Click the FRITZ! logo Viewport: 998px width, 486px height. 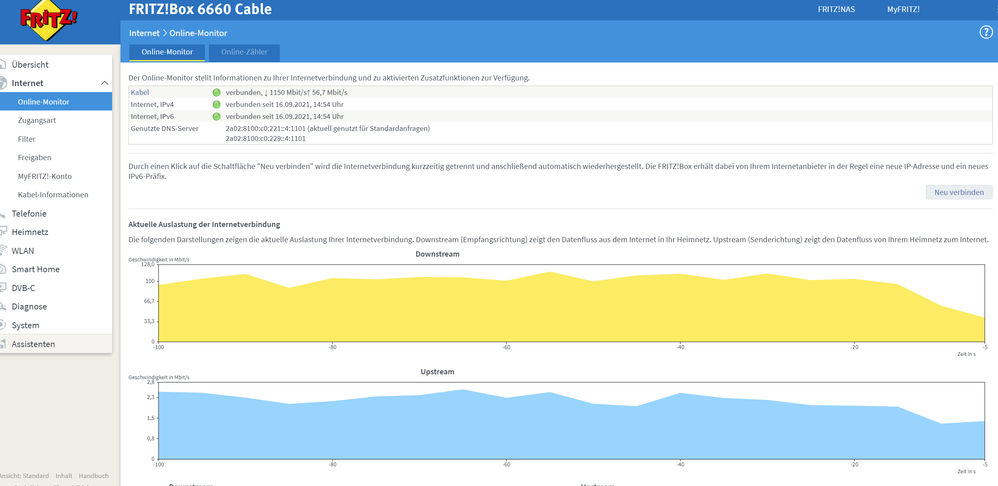48,20
